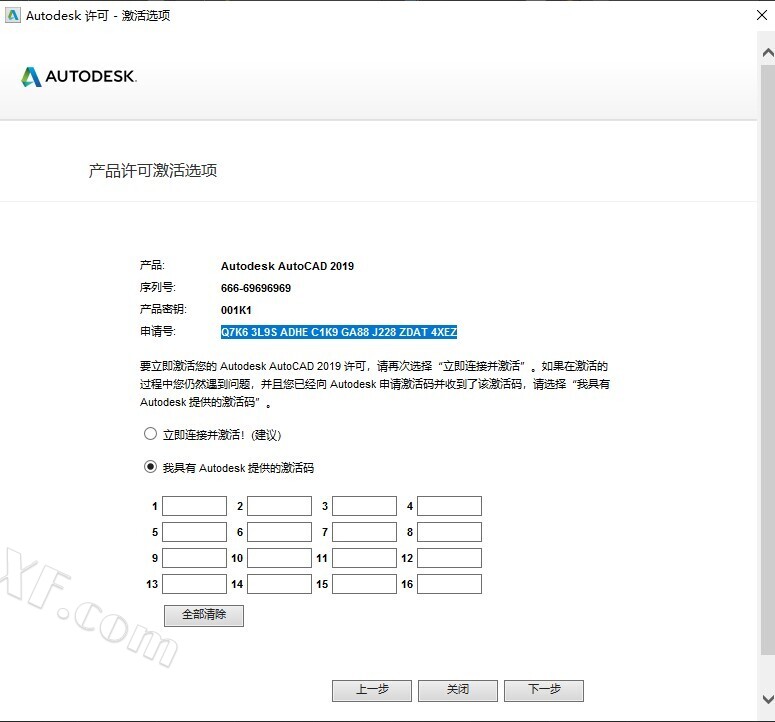Click the 产品许可激活选项 heading

tap(153, 170)
